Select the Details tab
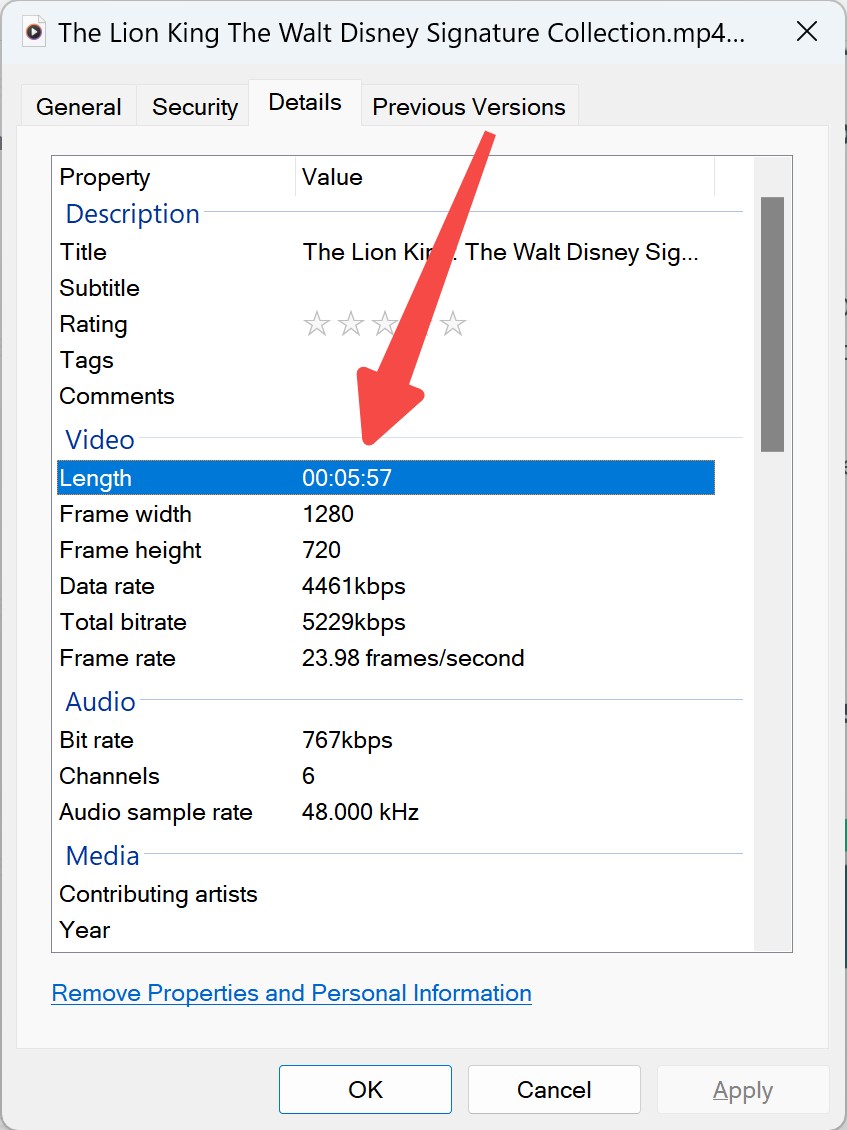The image size is (847, 1130). coord(305,102)
